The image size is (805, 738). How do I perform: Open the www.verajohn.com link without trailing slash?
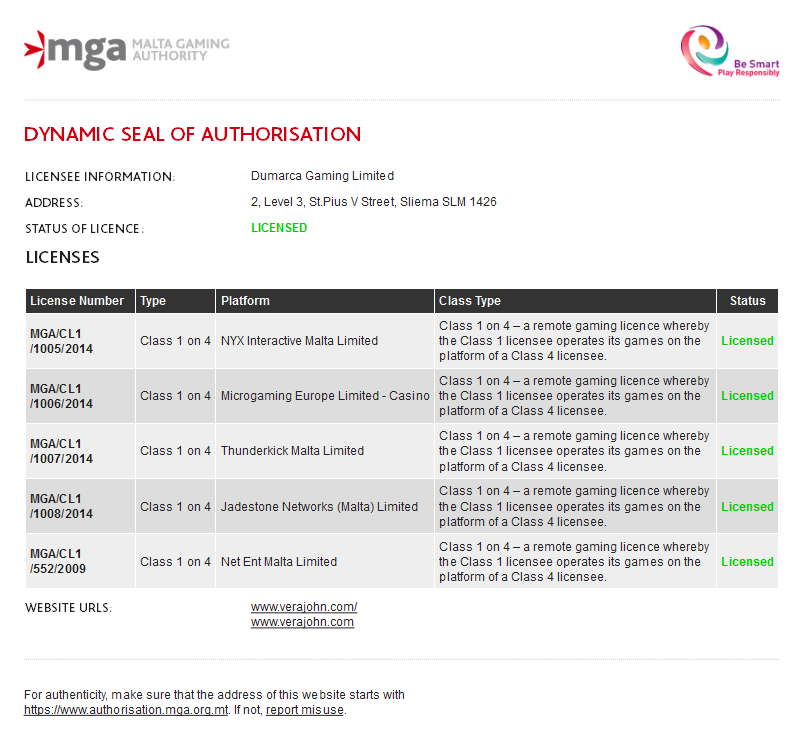302,622
